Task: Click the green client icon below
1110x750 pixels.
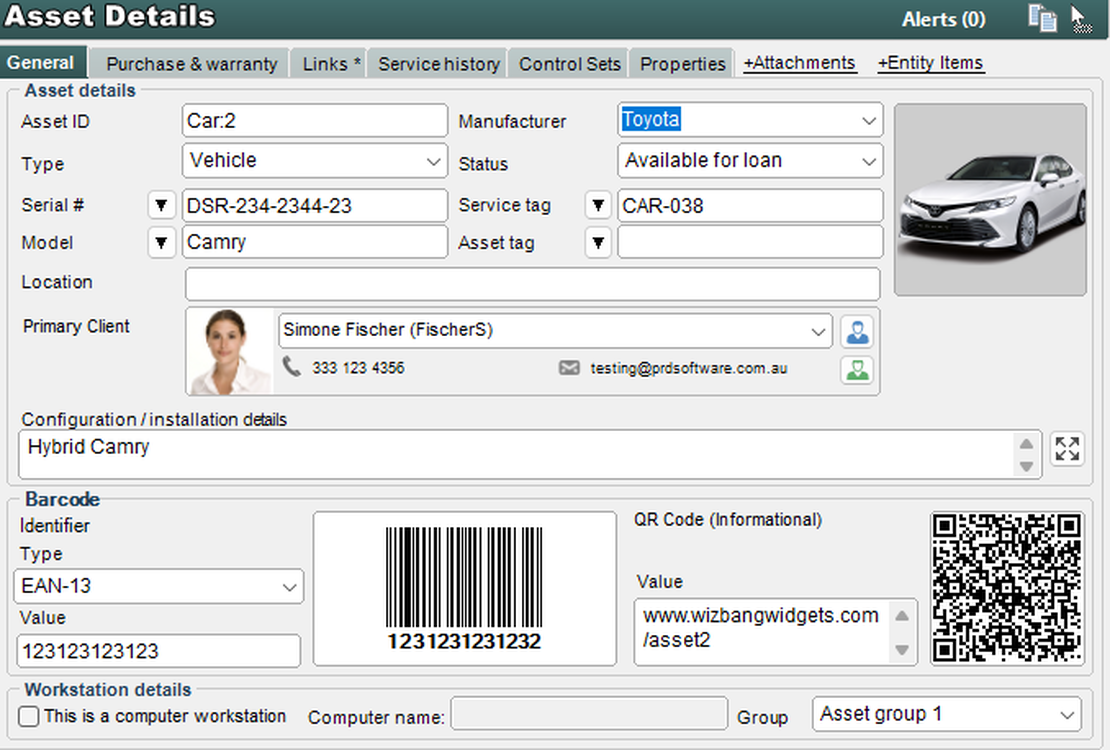Action: click(x=856, y=370)
